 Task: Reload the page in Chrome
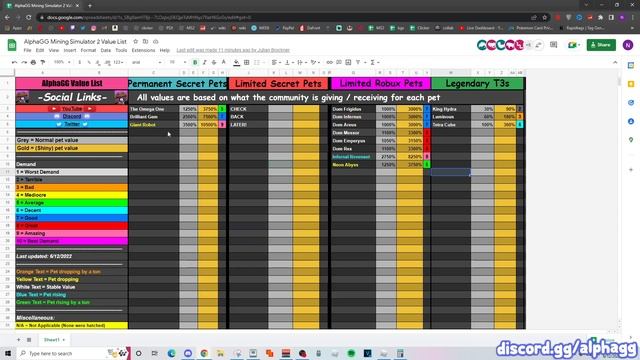click(29, 18)
